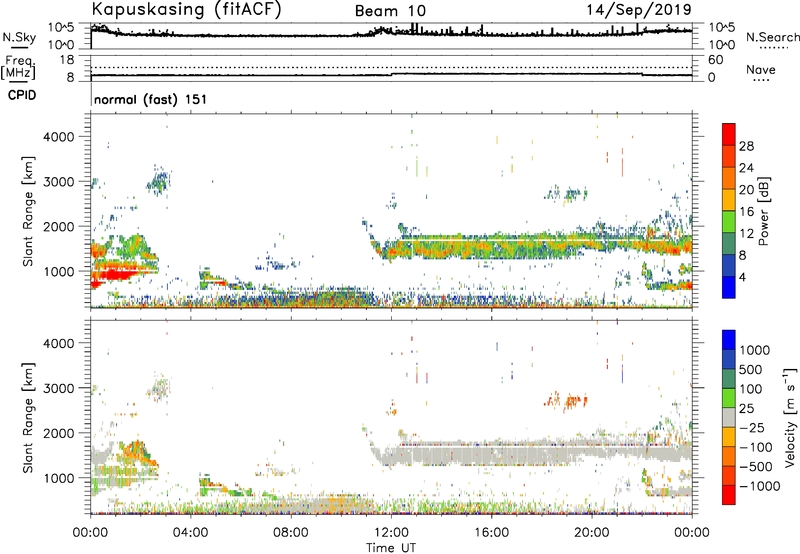Click the 100 tick on velocity colorbar

tap(751, 389)
